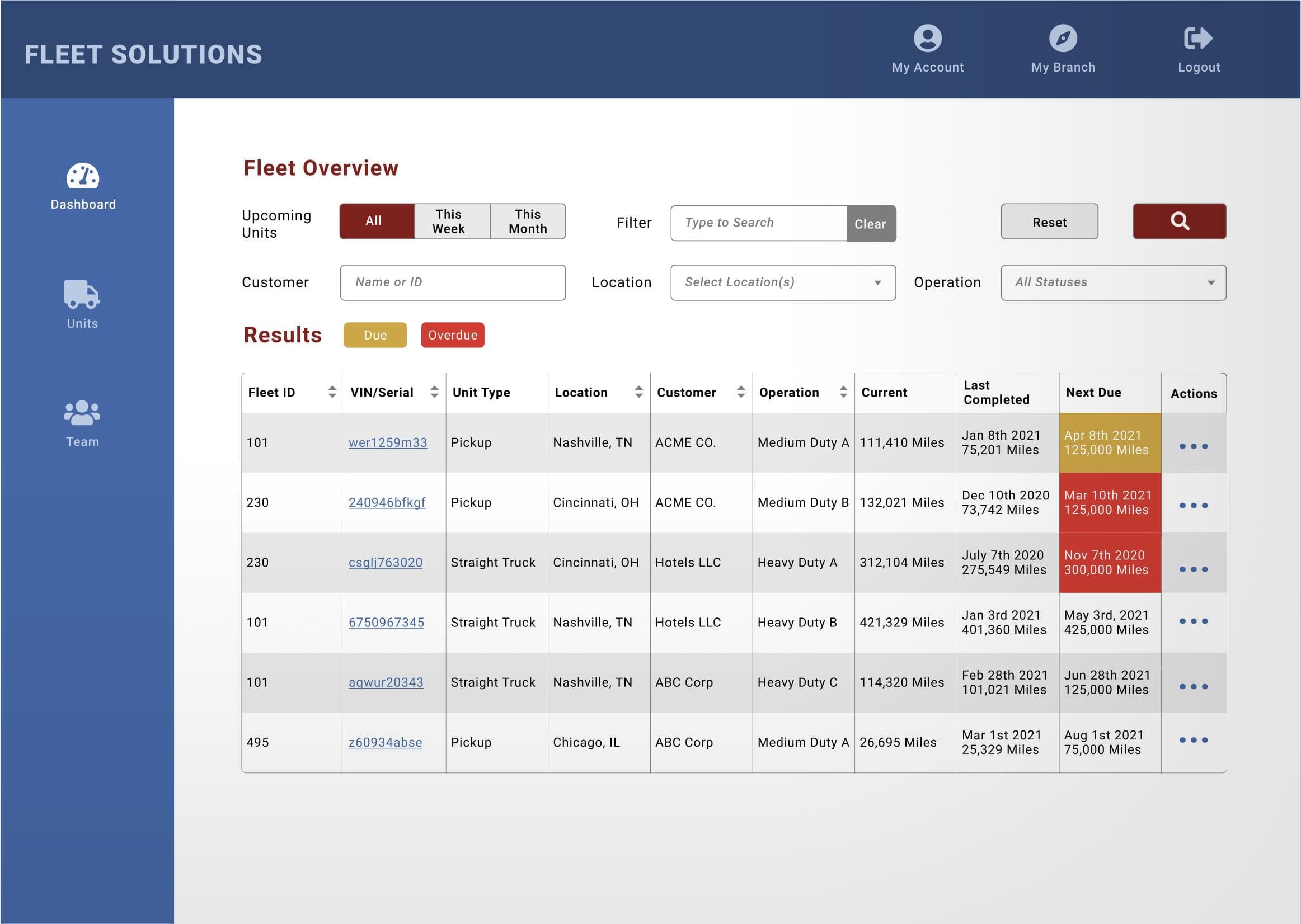This screenshot has width=1301, height=924.
Task: Open the My Account profile icon
Action: pyautogui.click(x=928, y=38)
